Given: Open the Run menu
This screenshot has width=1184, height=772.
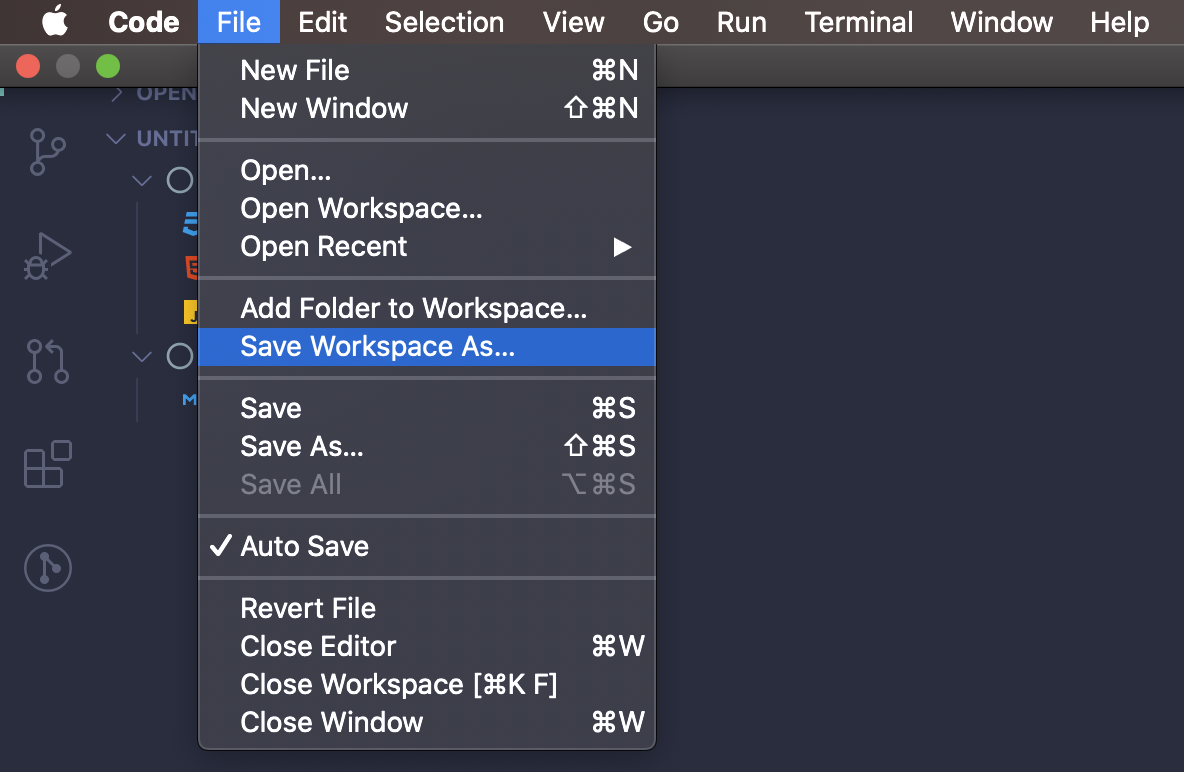Looking at the screenshot, I should tap(742, 22).
